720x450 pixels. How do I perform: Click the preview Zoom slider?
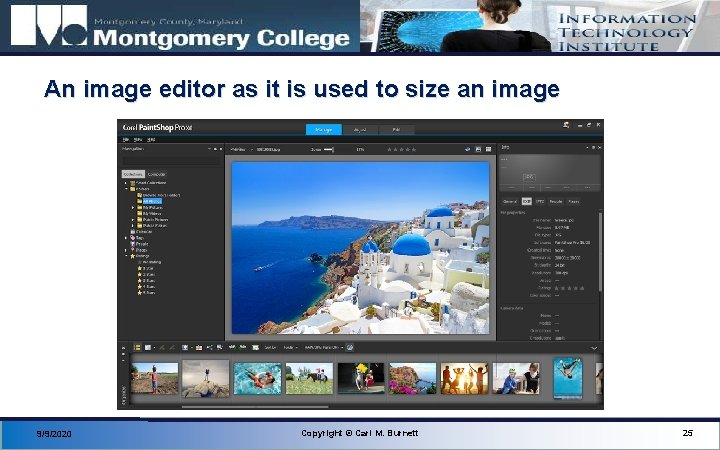point(329,149)
